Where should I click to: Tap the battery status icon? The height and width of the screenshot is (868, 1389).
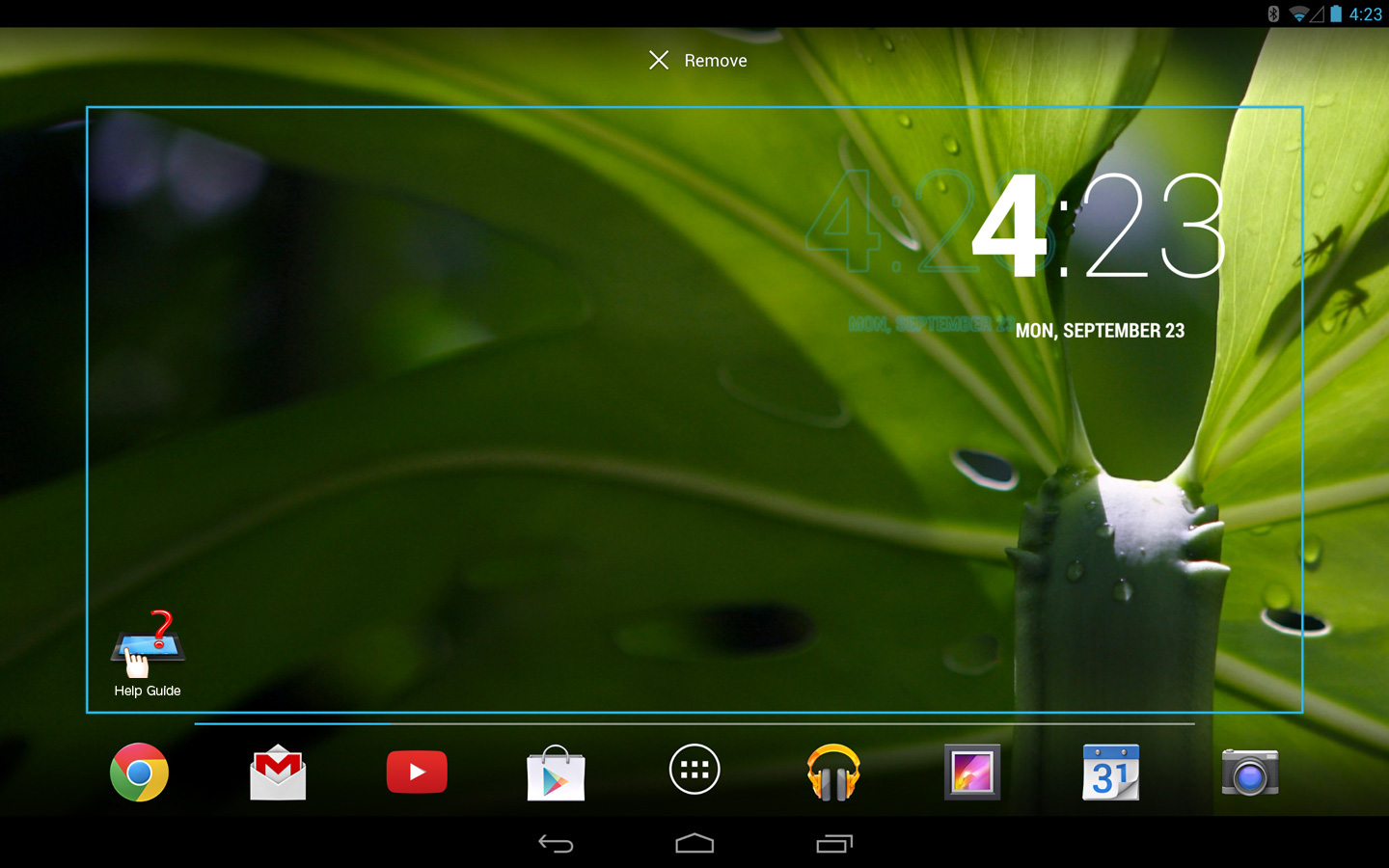coord(1336,14)
